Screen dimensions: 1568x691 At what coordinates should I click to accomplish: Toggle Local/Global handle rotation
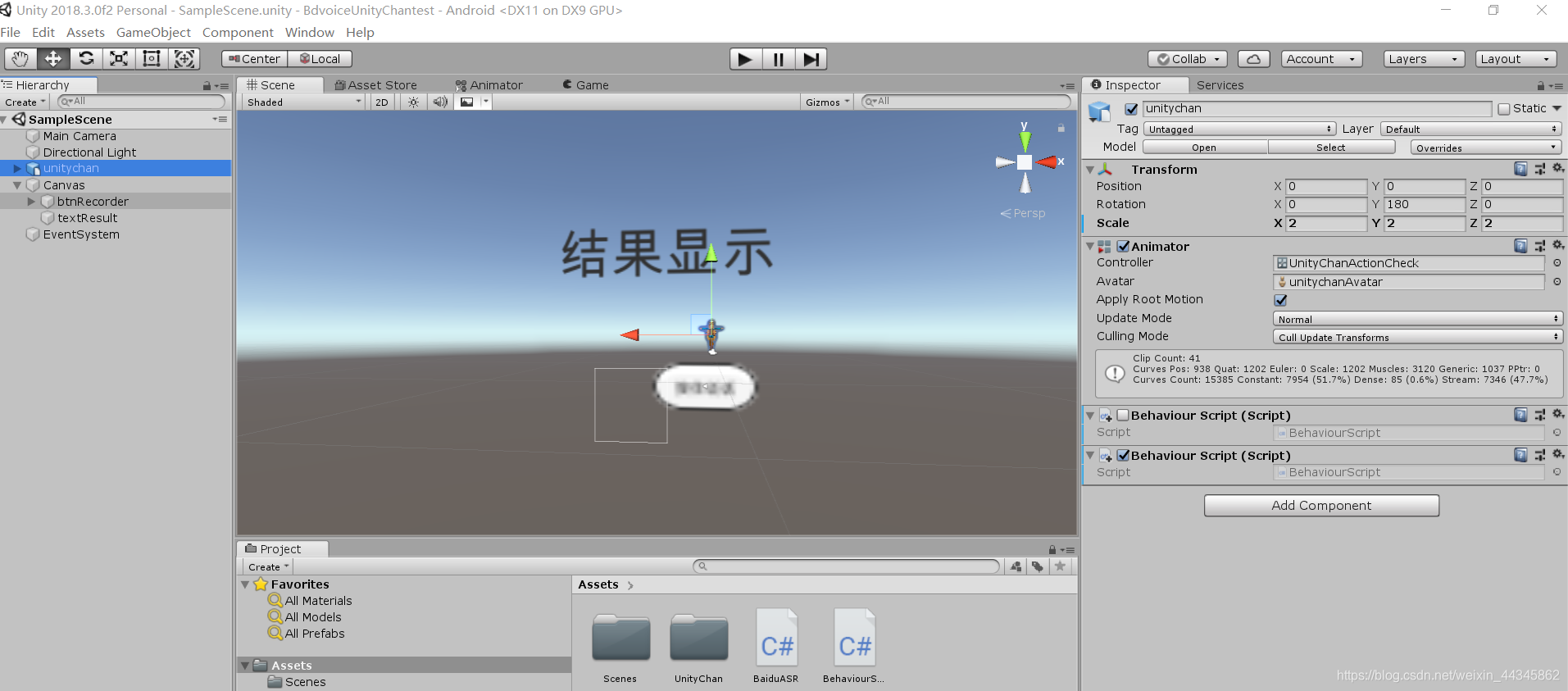[320, 59]
